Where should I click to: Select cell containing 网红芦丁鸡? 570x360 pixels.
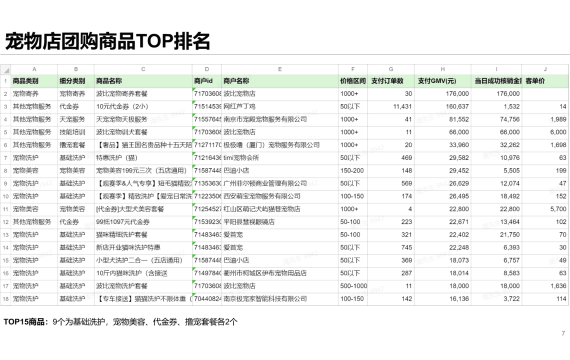pyautogui.click(x=280, y=107)
